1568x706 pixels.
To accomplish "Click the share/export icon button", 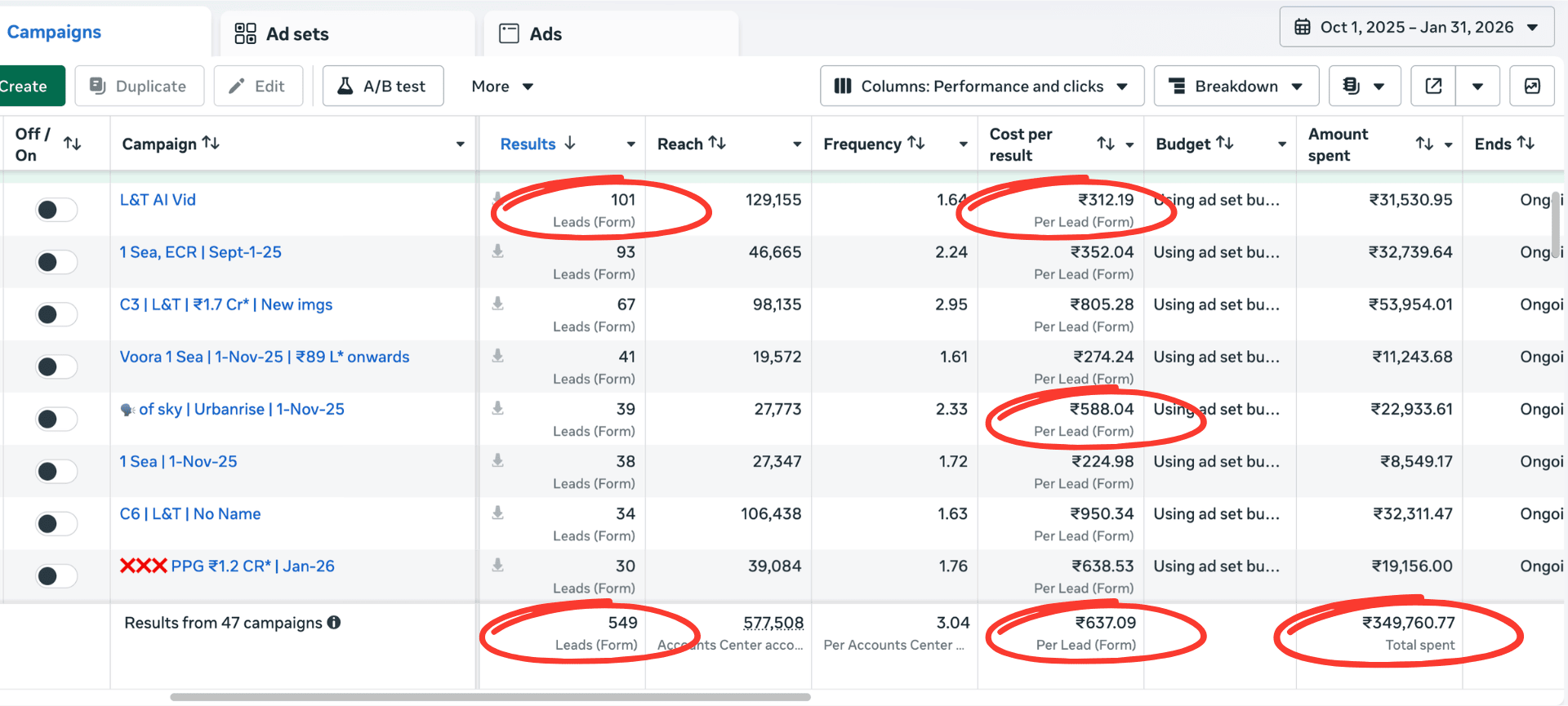I will [x=1433, y=87].
